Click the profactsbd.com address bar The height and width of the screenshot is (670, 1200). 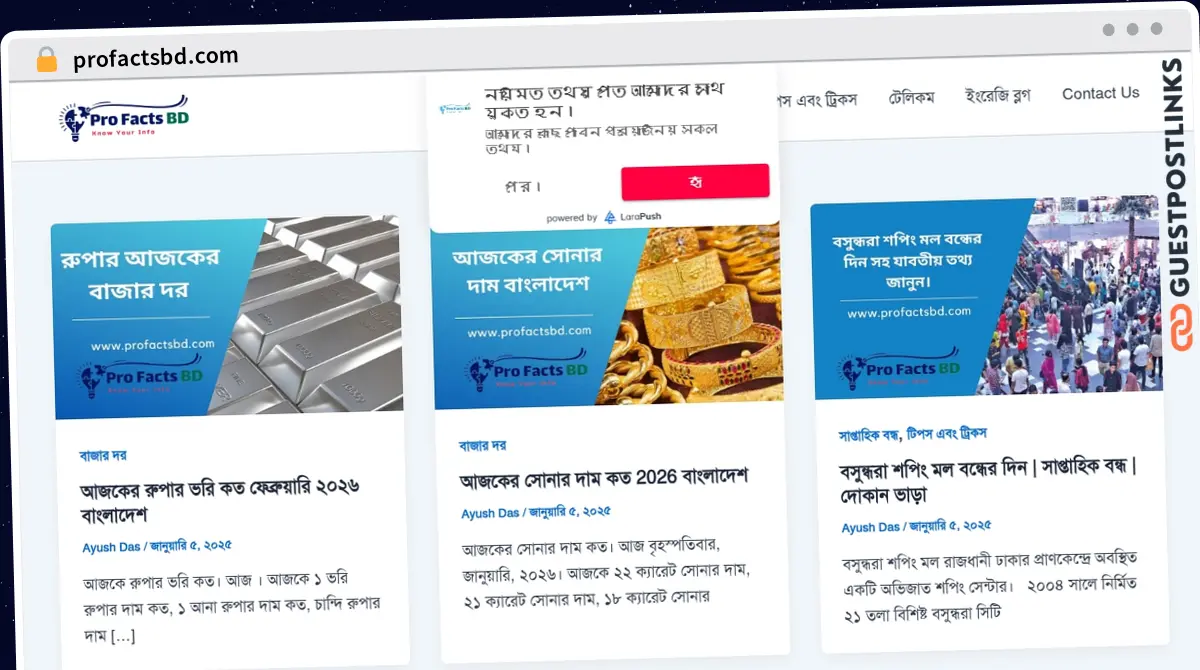(x=155, y=58)
